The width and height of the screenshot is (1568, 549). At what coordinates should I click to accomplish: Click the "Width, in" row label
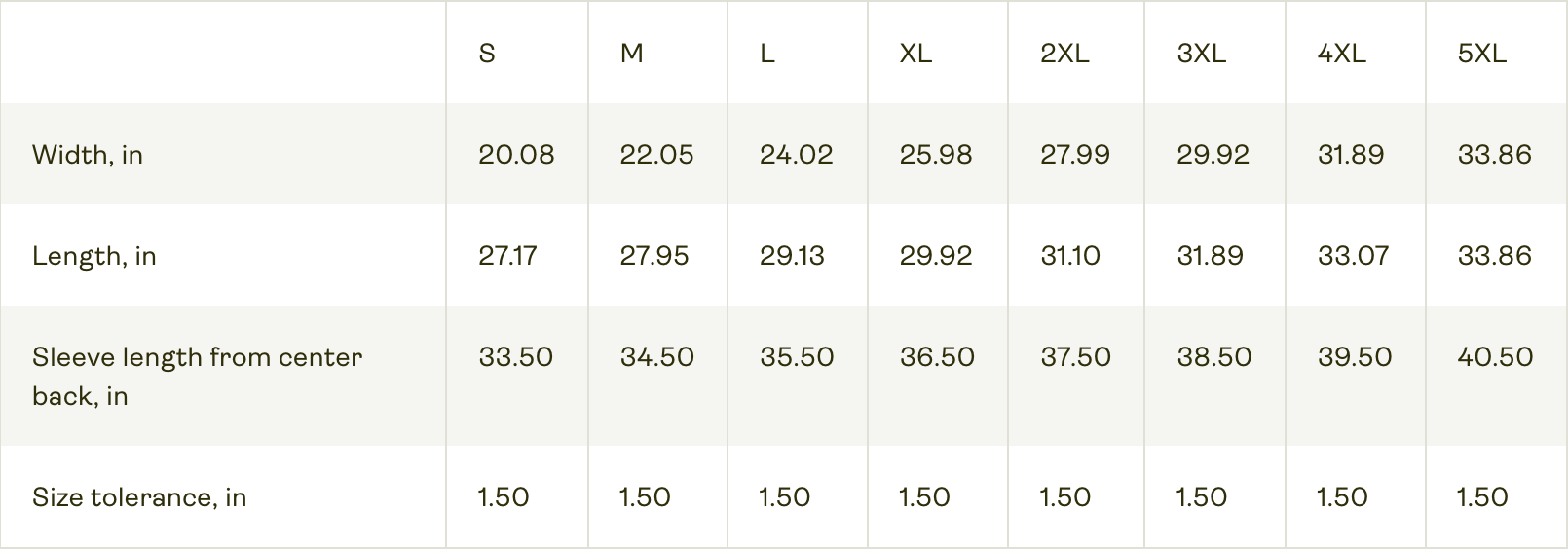point(88,155)
